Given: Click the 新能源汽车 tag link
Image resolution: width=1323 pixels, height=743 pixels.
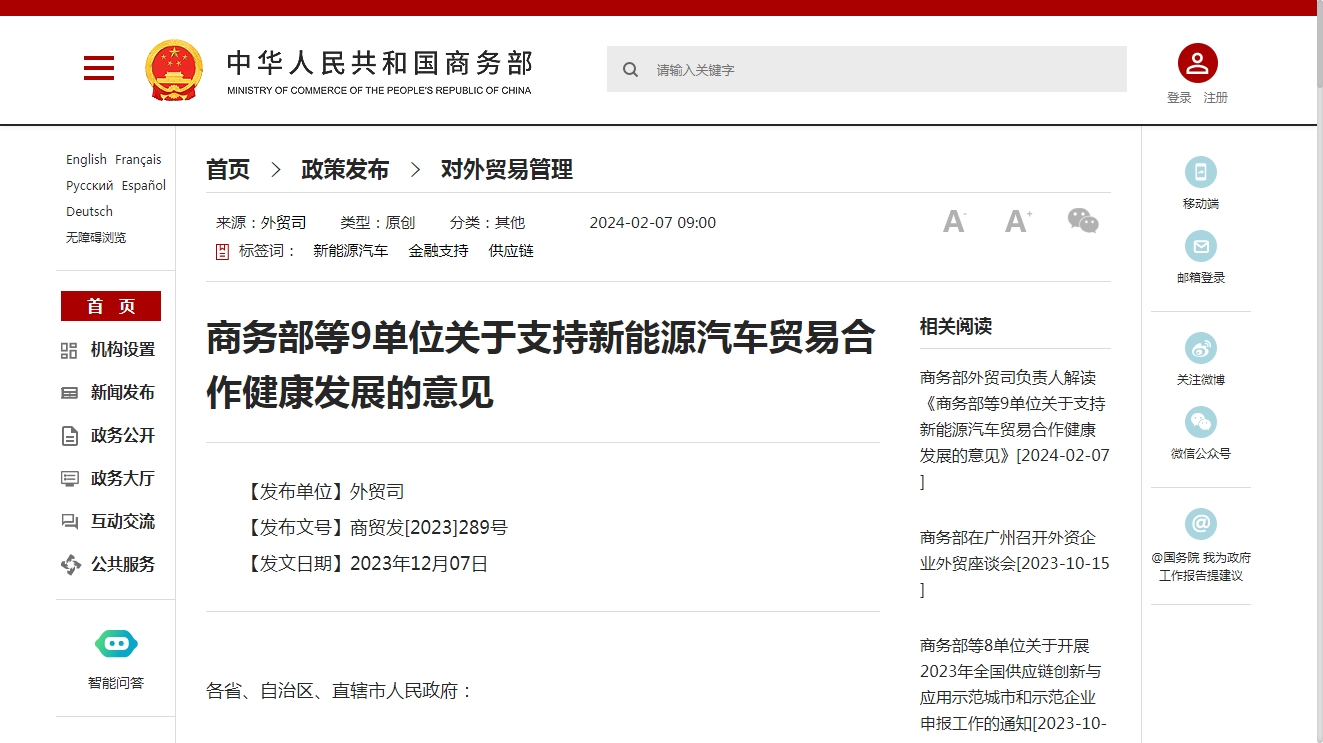Looking at the screenshot, I should tap(350, 251).
